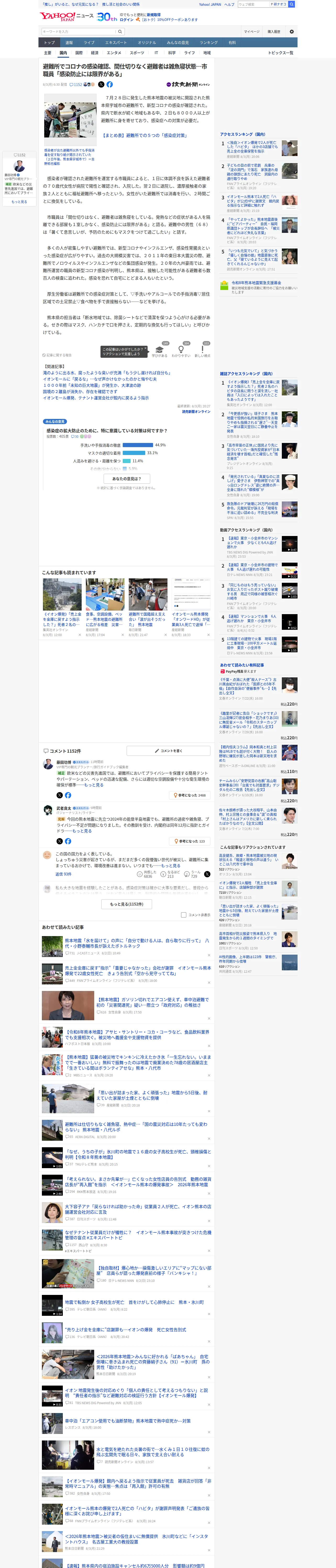
Task: Open the settings gear icon
Action: pyautogui.click(x=292, y=32)
